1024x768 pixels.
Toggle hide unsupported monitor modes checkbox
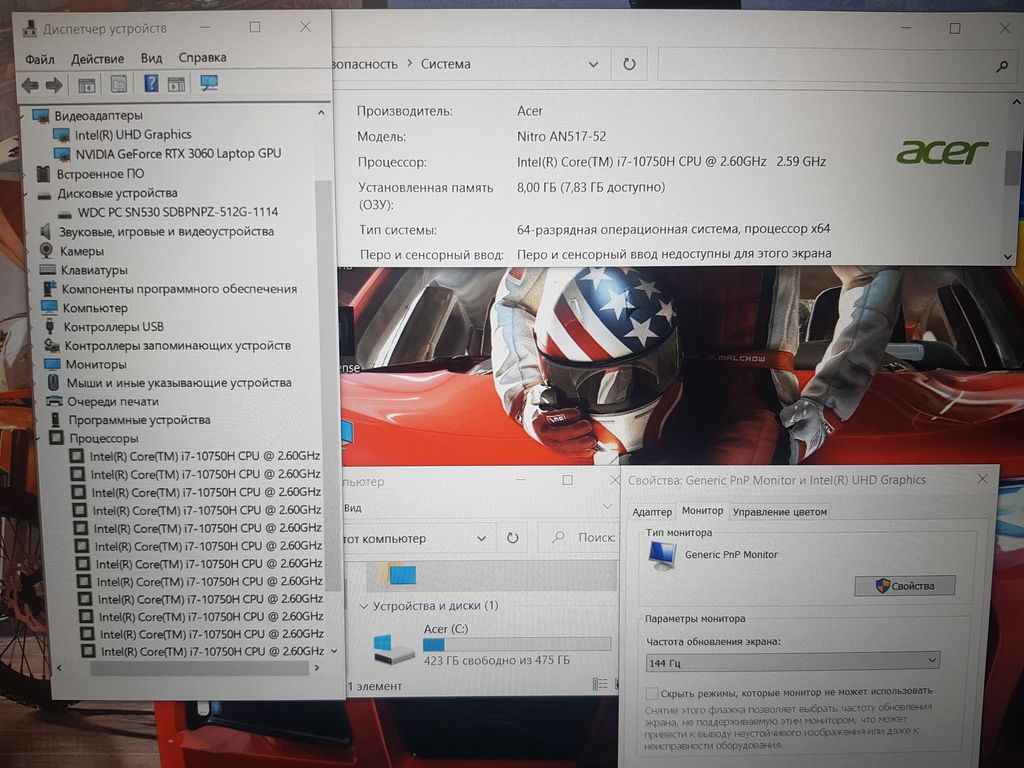coord(652,692)
